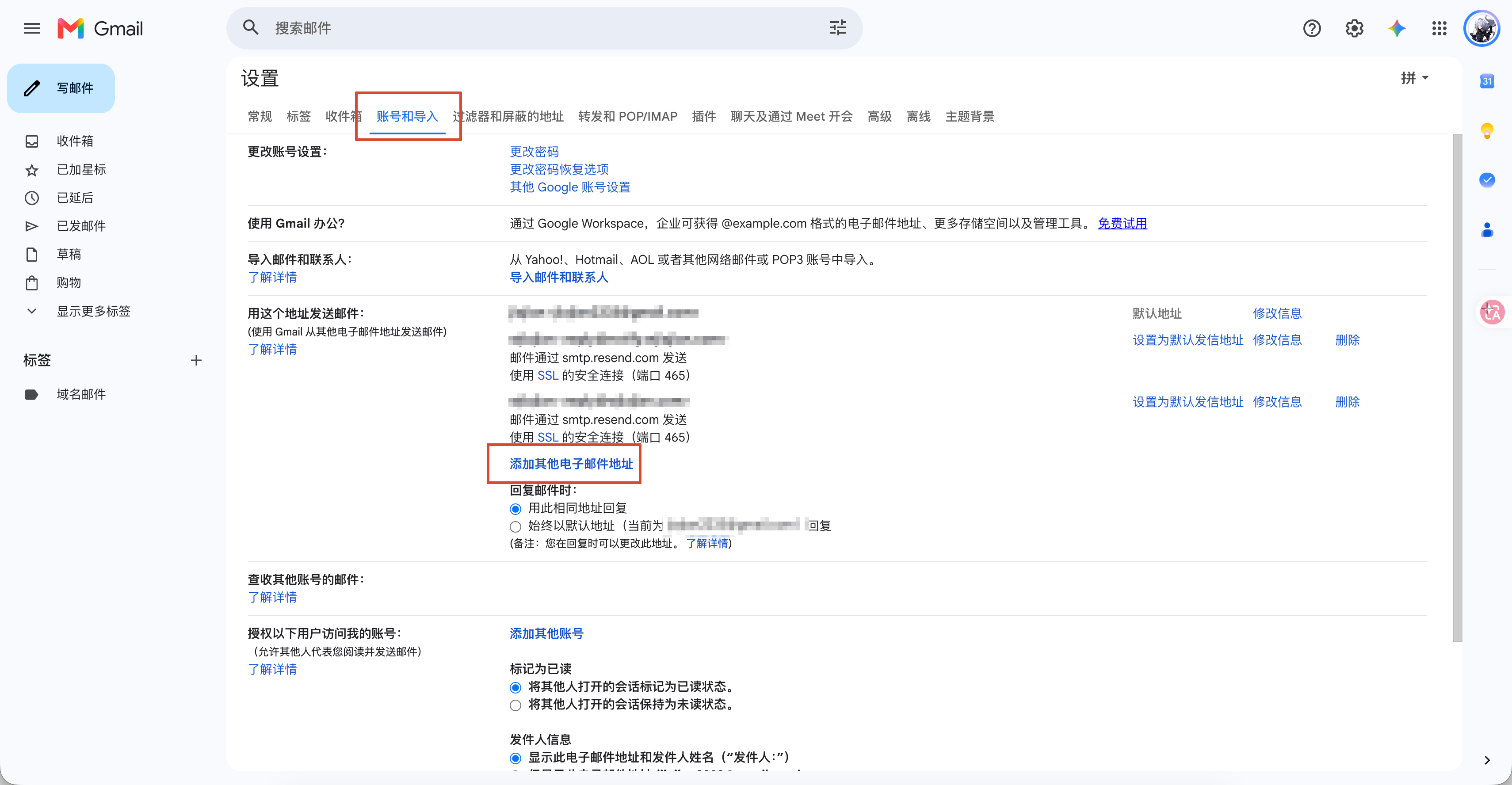
Task: Select 始终以默认地址 reply radio button
Action: coord(515,526)
